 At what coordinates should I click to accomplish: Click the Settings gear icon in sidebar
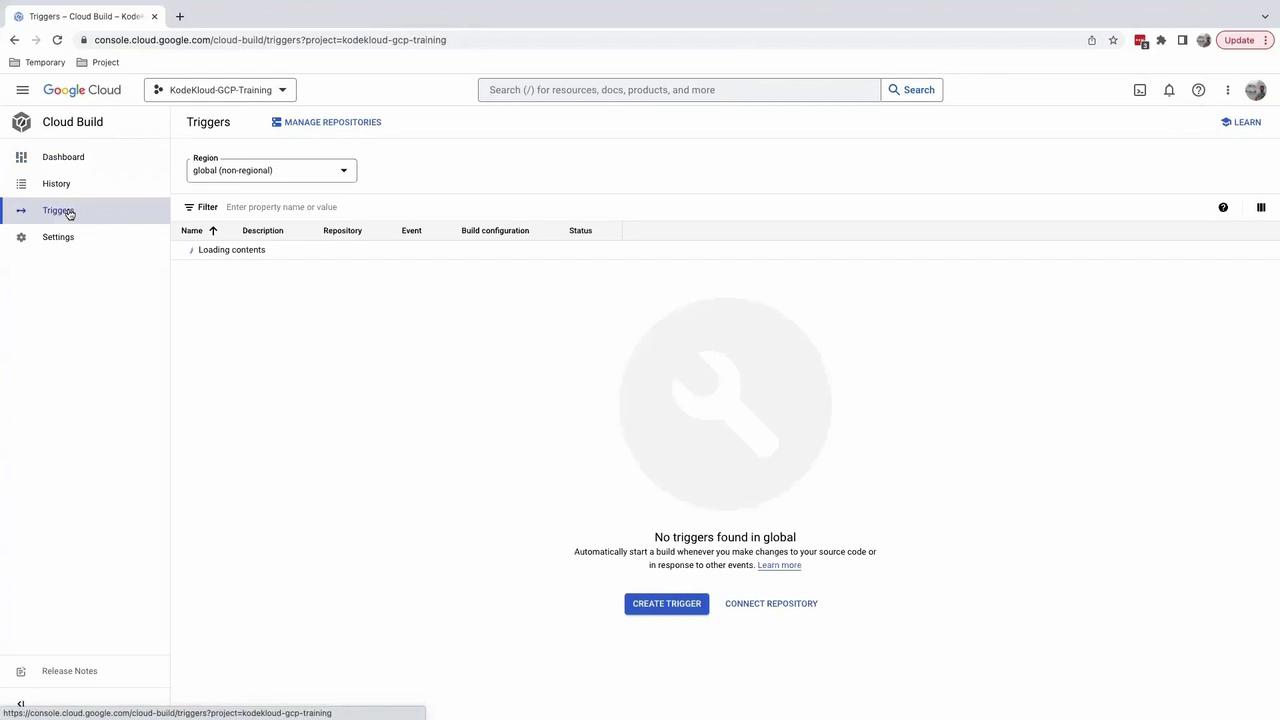click(21, 237)
